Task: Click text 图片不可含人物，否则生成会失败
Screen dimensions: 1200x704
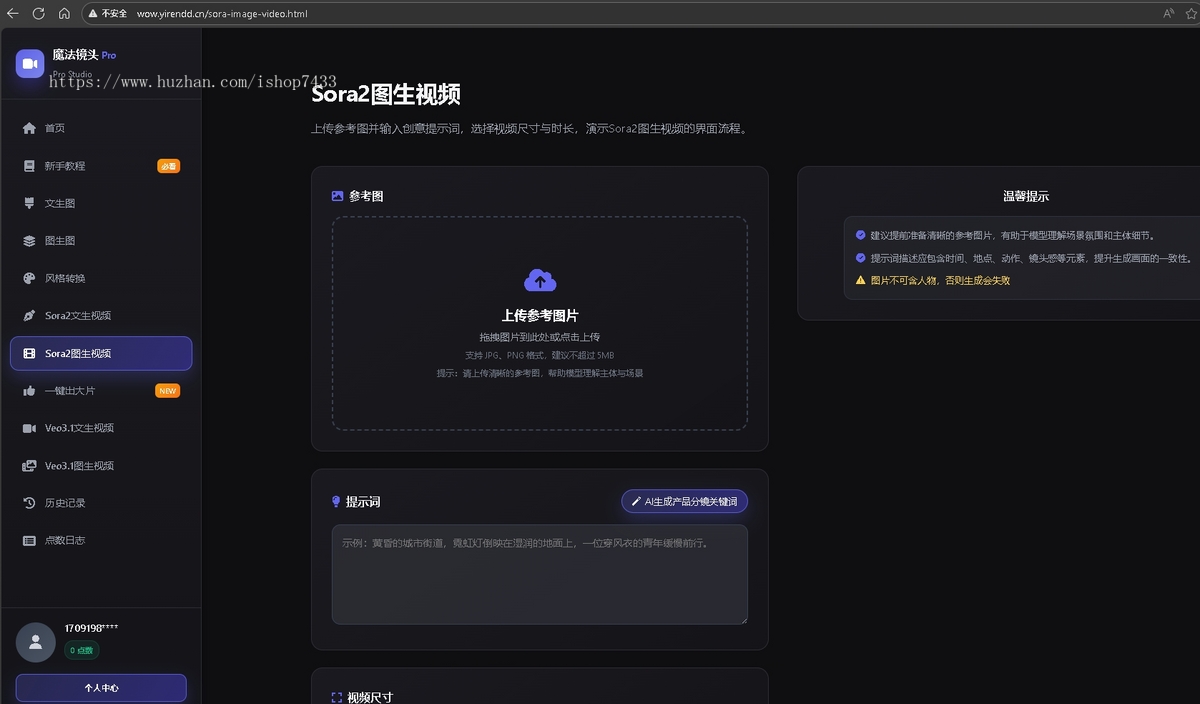Action: tap(940, 281)
